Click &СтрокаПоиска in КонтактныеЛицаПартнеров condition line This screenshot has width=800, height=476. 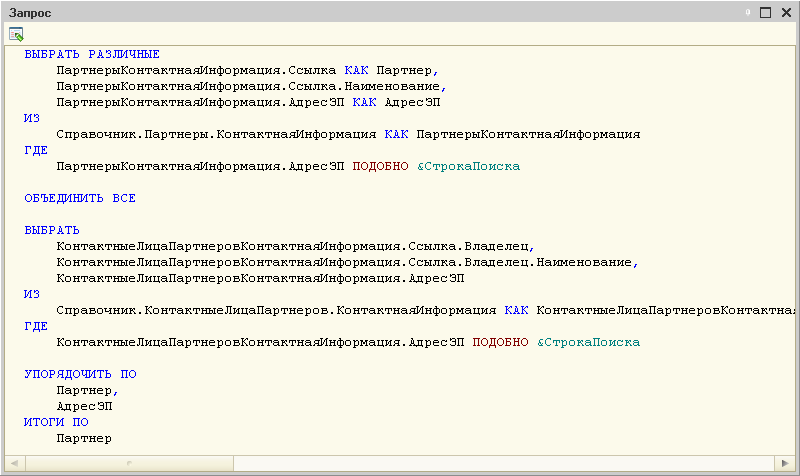click(589, 342)
